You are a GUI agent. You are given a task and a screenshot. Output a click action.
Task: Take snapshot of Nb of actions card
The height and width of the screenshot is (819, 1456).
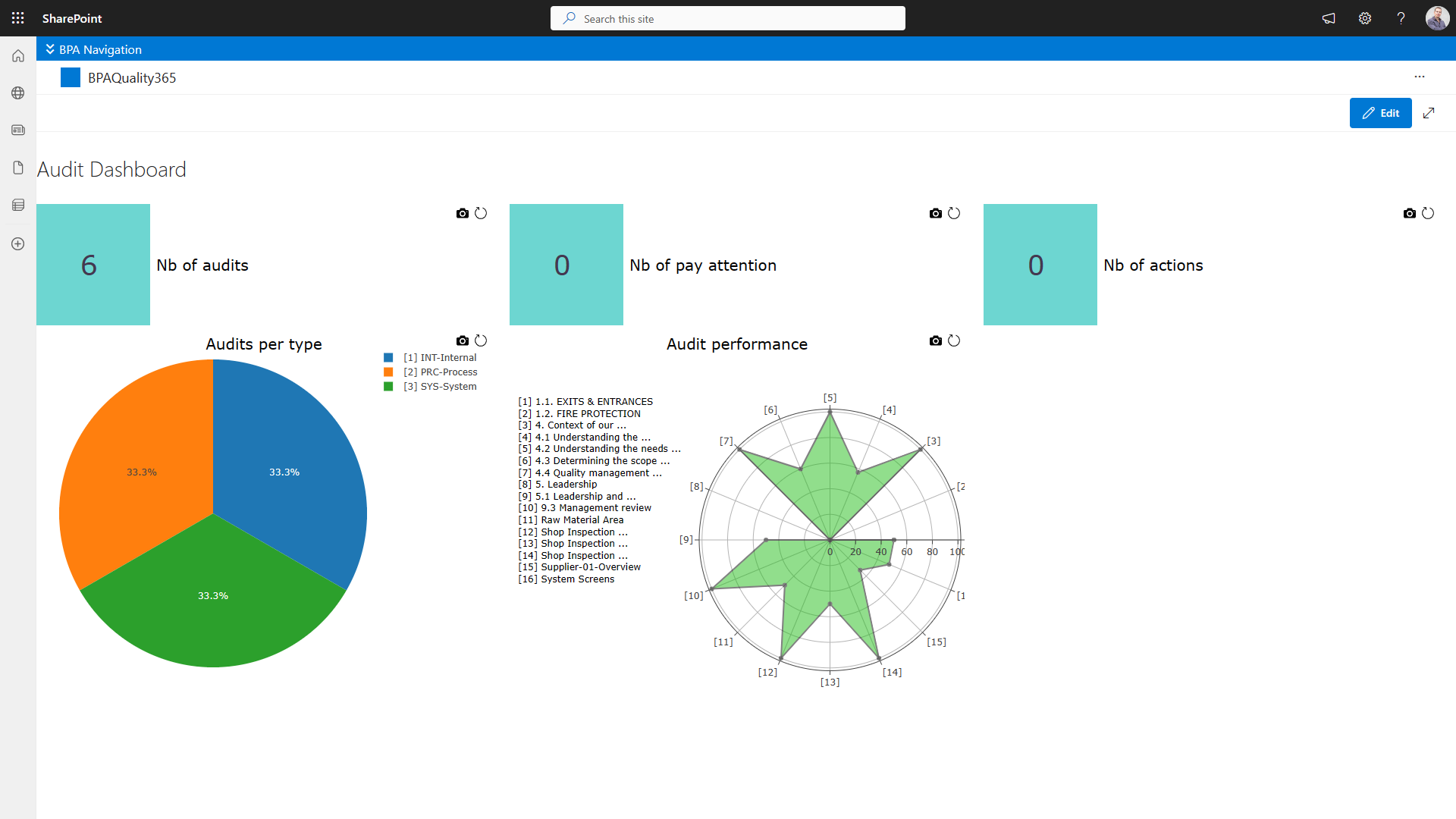(x=1410, y=213)
